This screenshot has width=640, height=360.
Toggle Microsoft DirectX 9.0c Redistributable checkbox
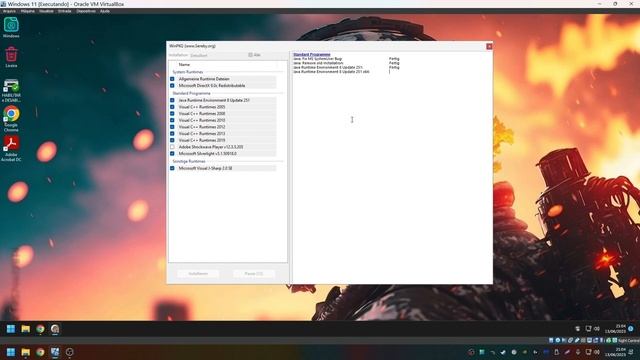tap(172, 86)
